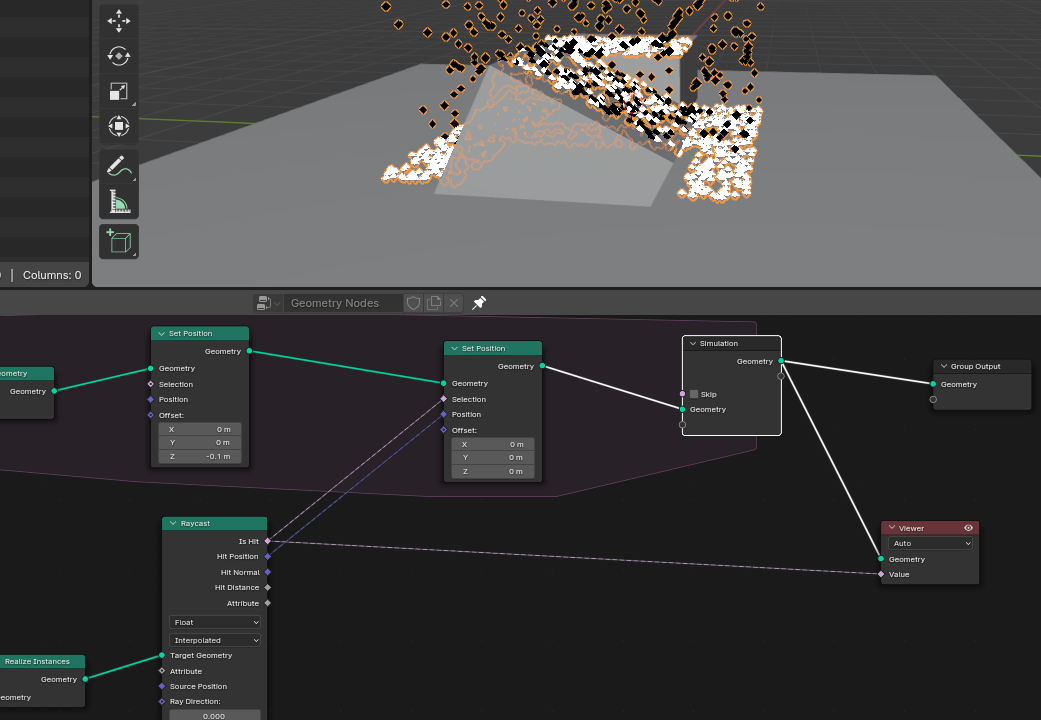Select the Rotate tool

click(x=118, y=57)
